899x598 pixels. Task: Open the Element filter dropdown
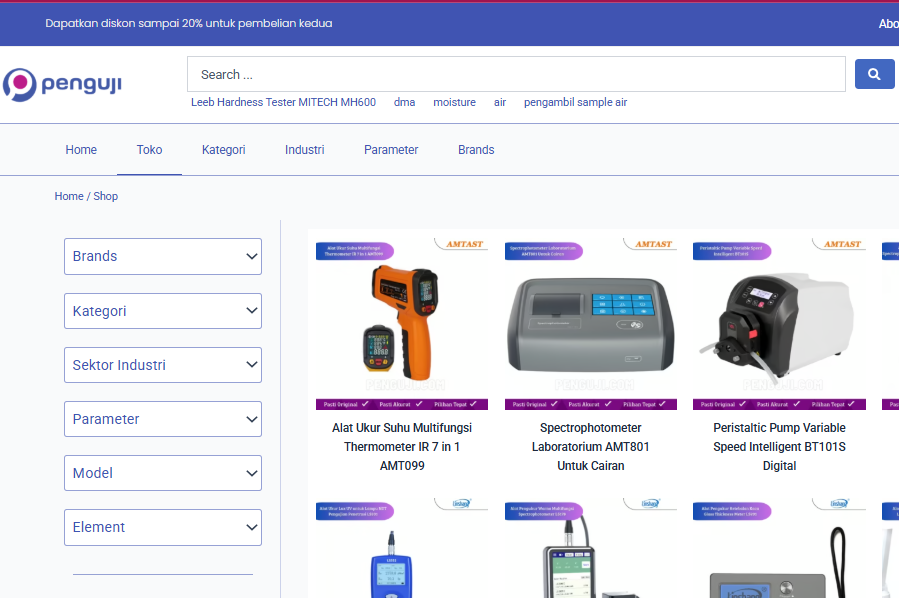pos(163,527)
